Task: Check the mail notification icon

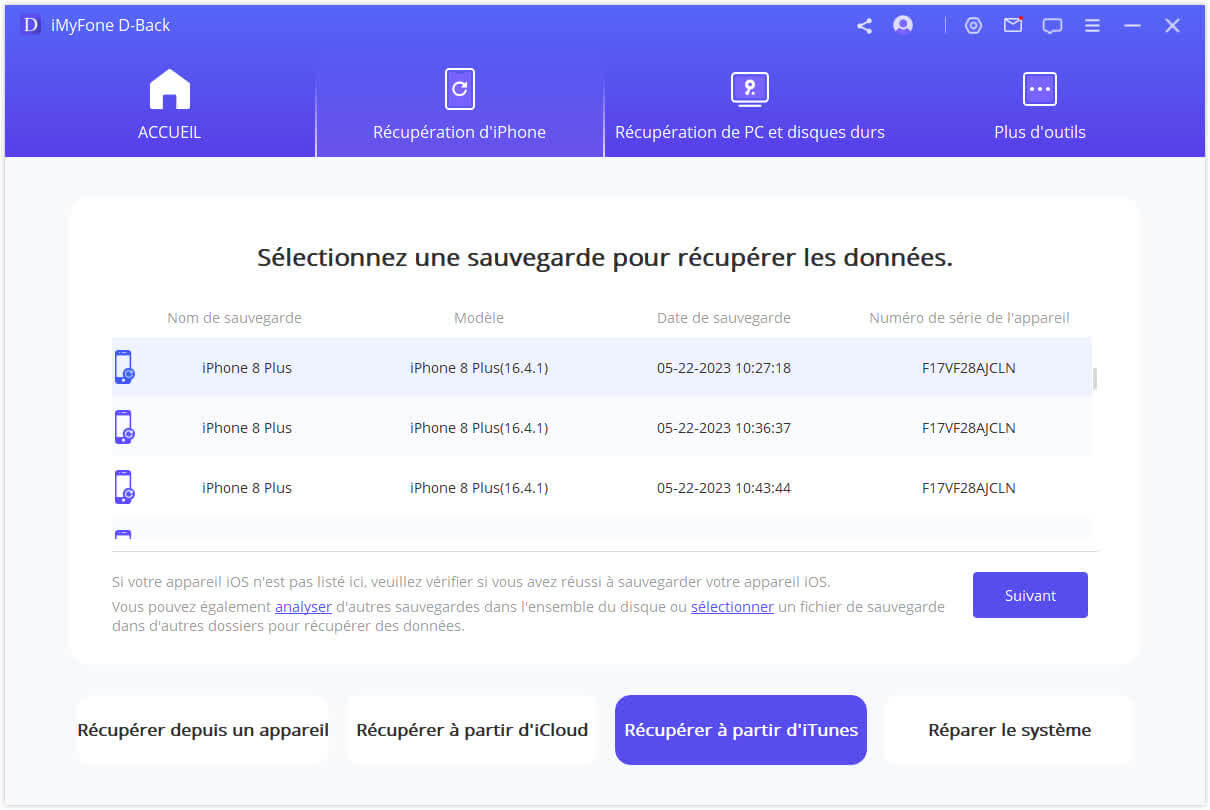Action: click(1013, 25)
